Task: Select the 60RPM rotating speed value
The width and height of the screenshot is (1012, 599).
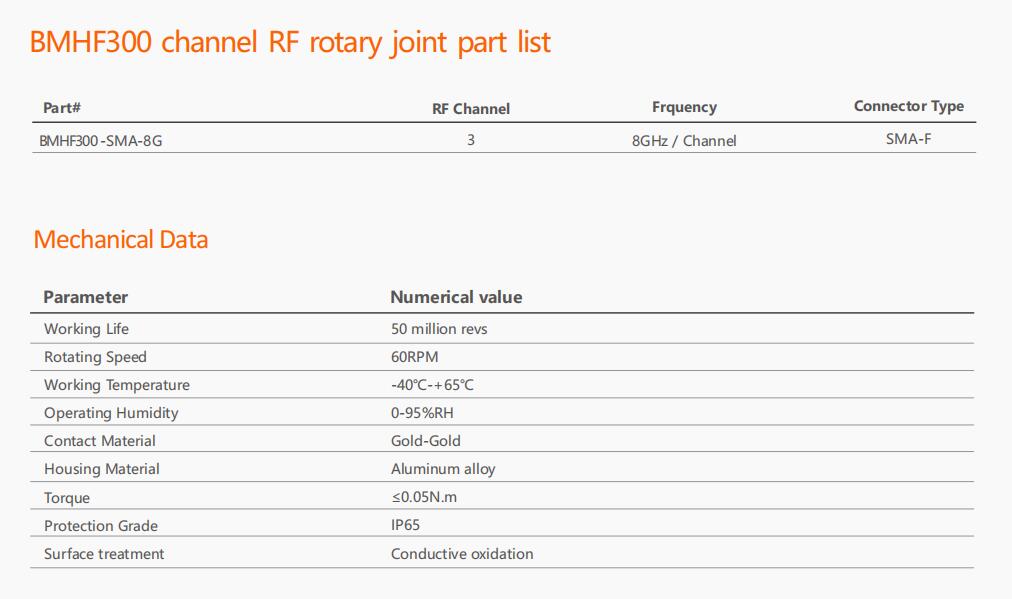Action: (414, 357)
